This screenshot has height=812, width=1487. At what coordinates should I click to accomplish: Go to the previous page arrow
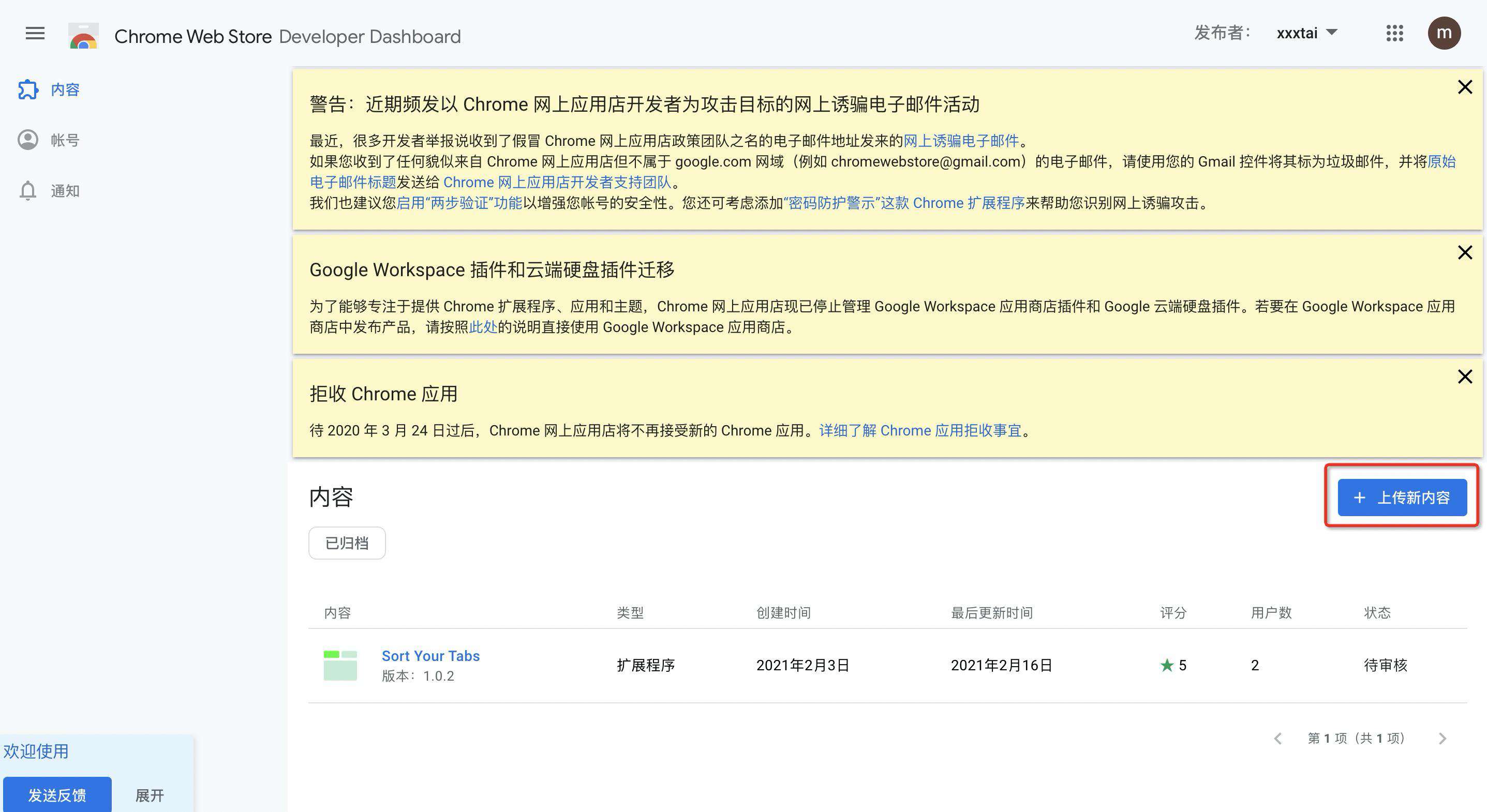1278,739
